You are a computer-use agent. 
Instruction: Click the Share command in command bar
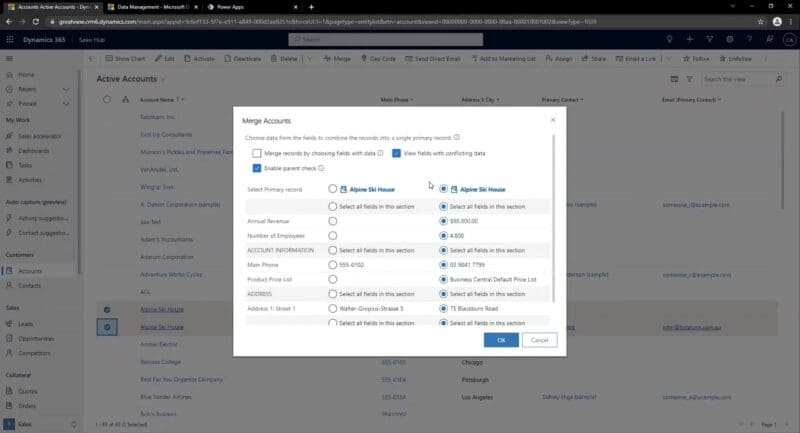[593, 59]
